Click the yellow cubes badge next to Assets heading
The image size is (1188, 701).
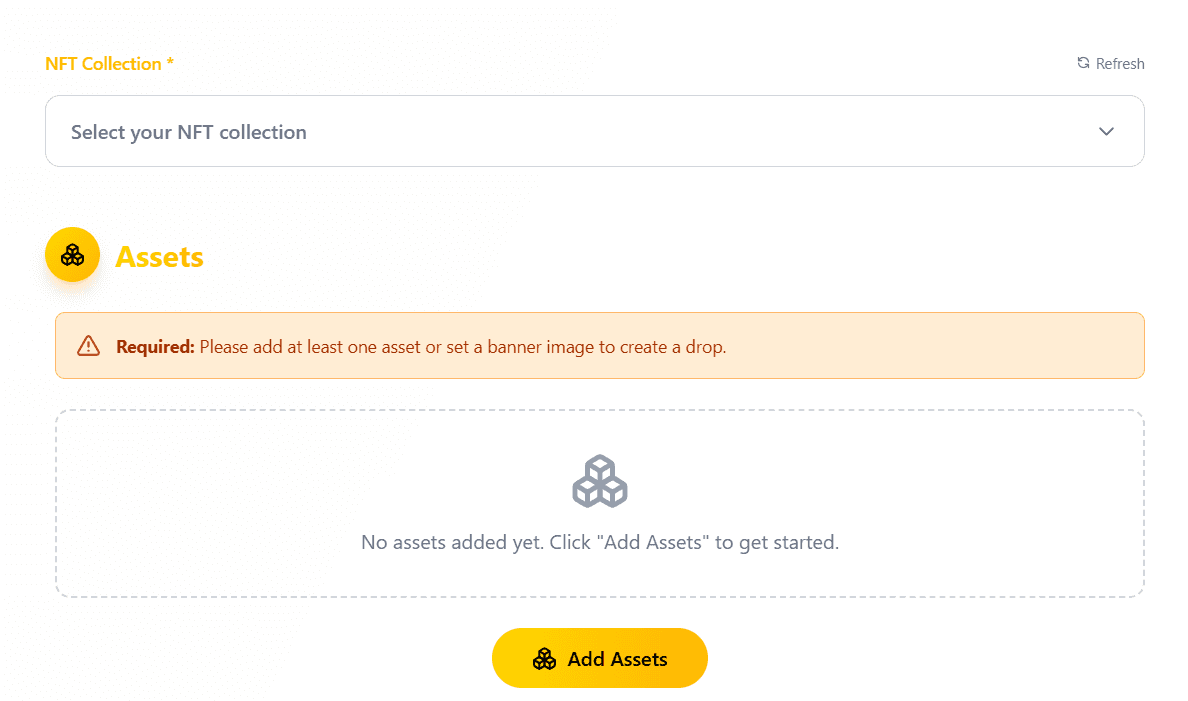[x=72, y=254]
